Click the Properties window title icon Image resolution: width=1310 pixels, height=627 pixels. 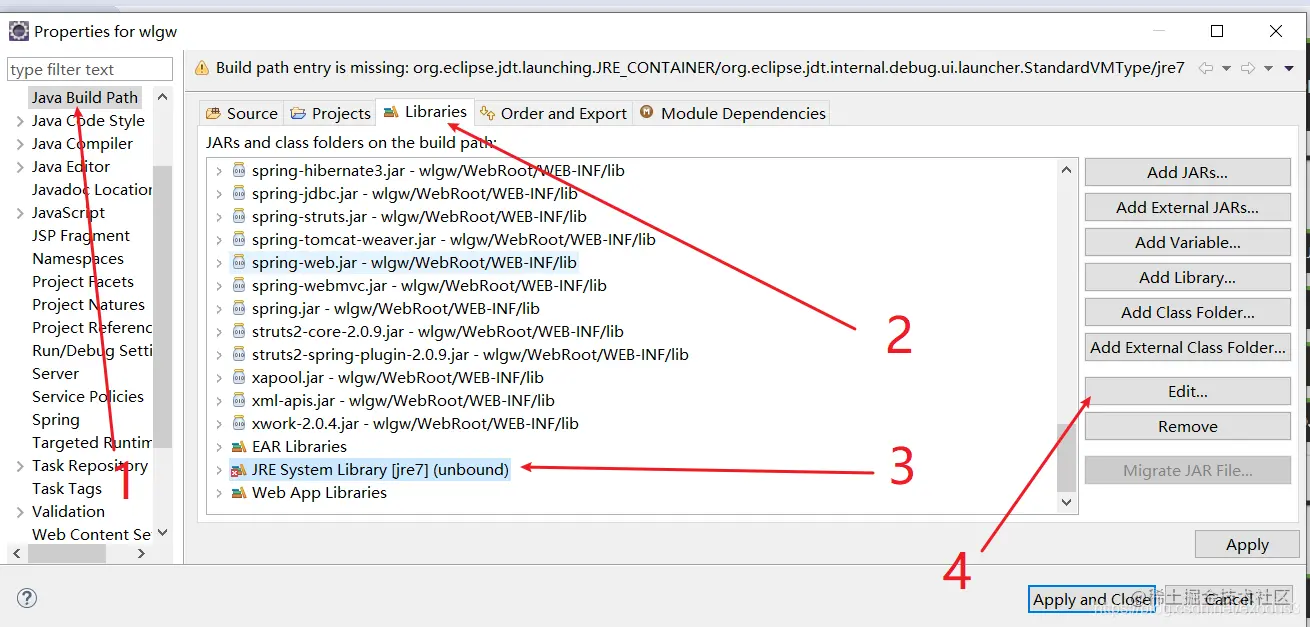(x=18, y=31)
